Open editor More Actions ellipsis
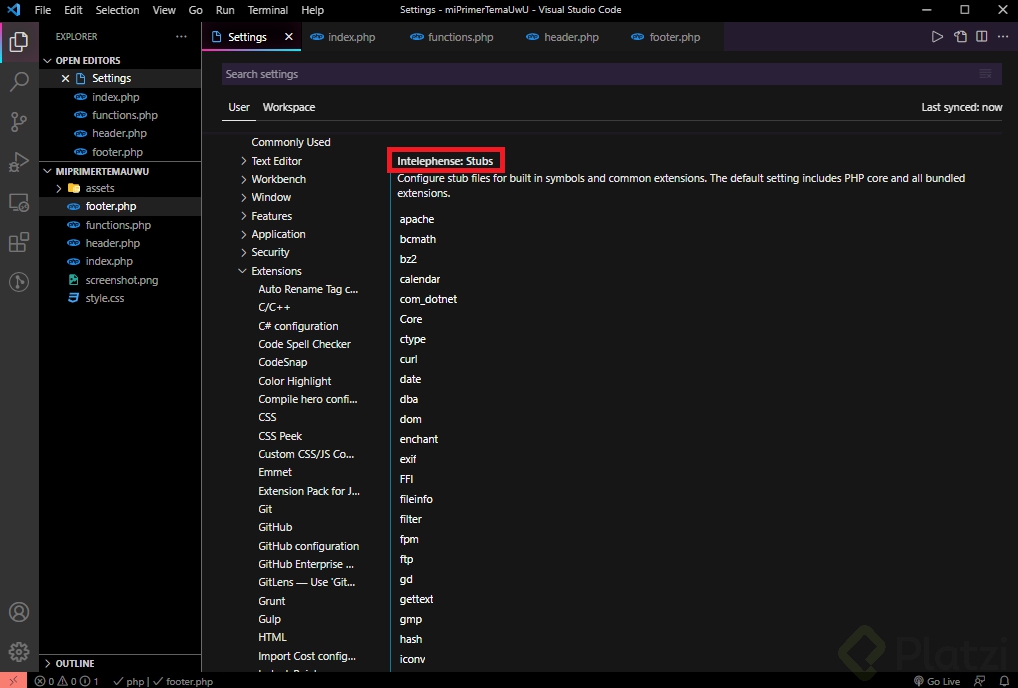 [x=1003, y=37]
